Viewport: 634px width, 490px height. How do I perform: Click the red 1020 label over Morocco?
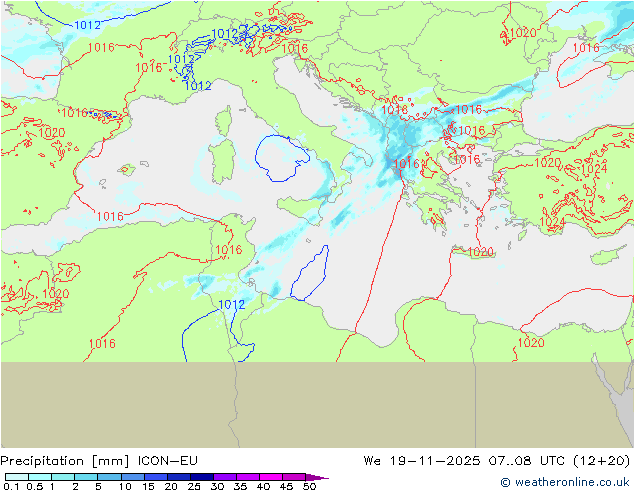[55, 293]
